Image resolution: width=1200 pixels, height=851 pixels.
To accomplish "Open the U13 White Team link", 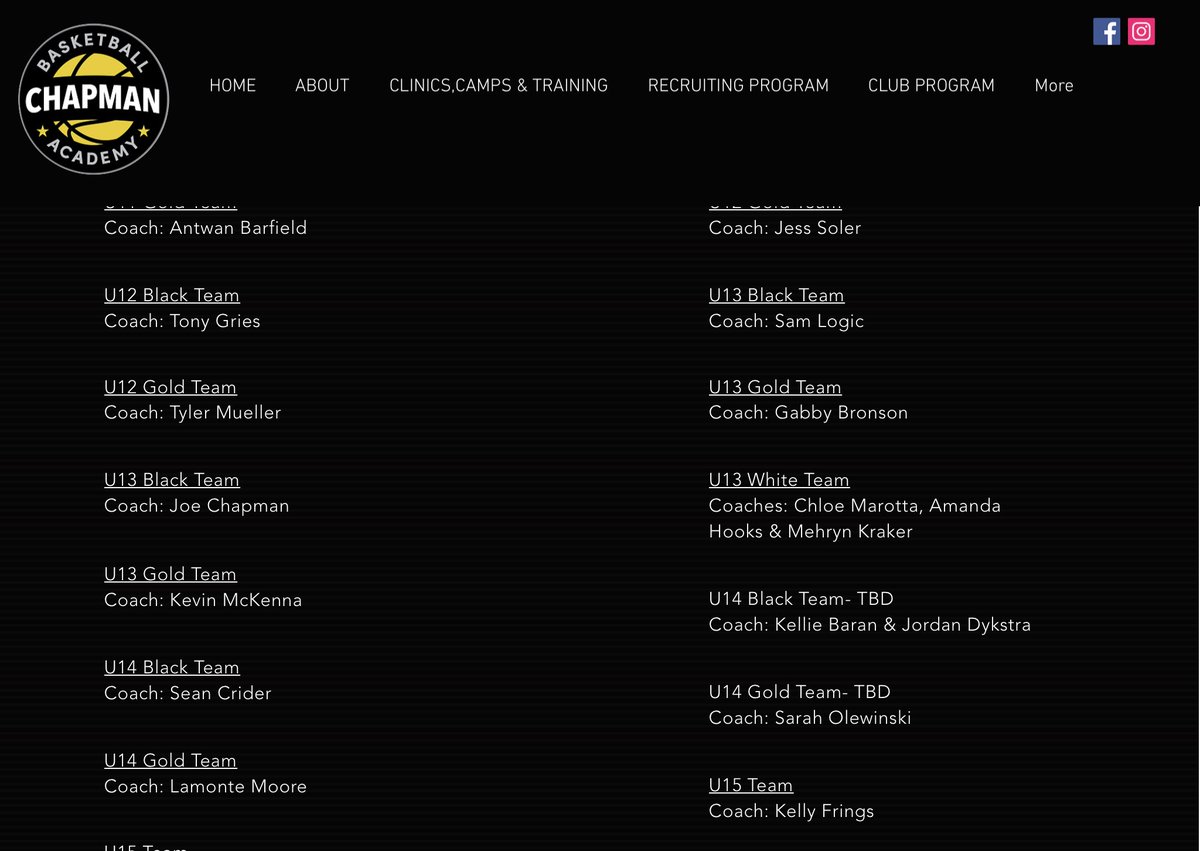I will coord(779,480).
